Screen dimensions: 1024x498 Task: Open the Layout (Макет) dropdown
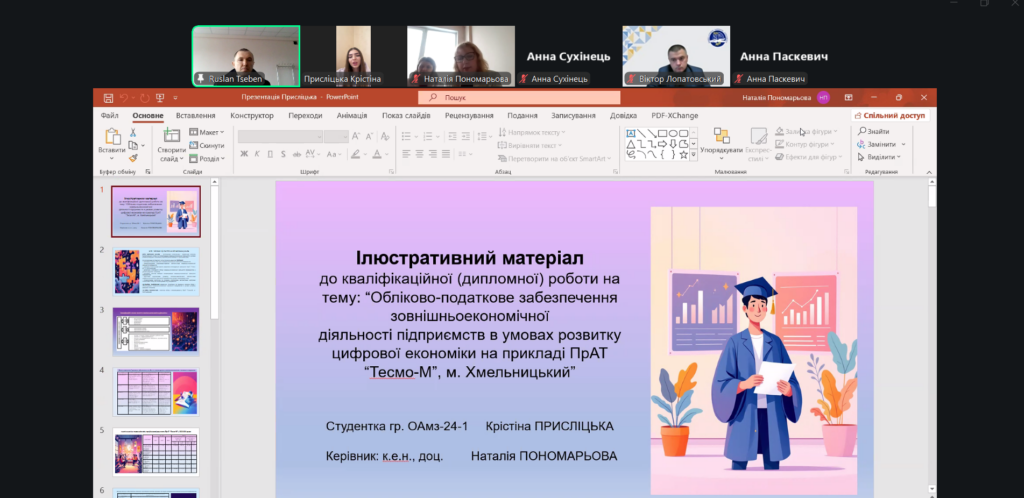coord(208,132)
